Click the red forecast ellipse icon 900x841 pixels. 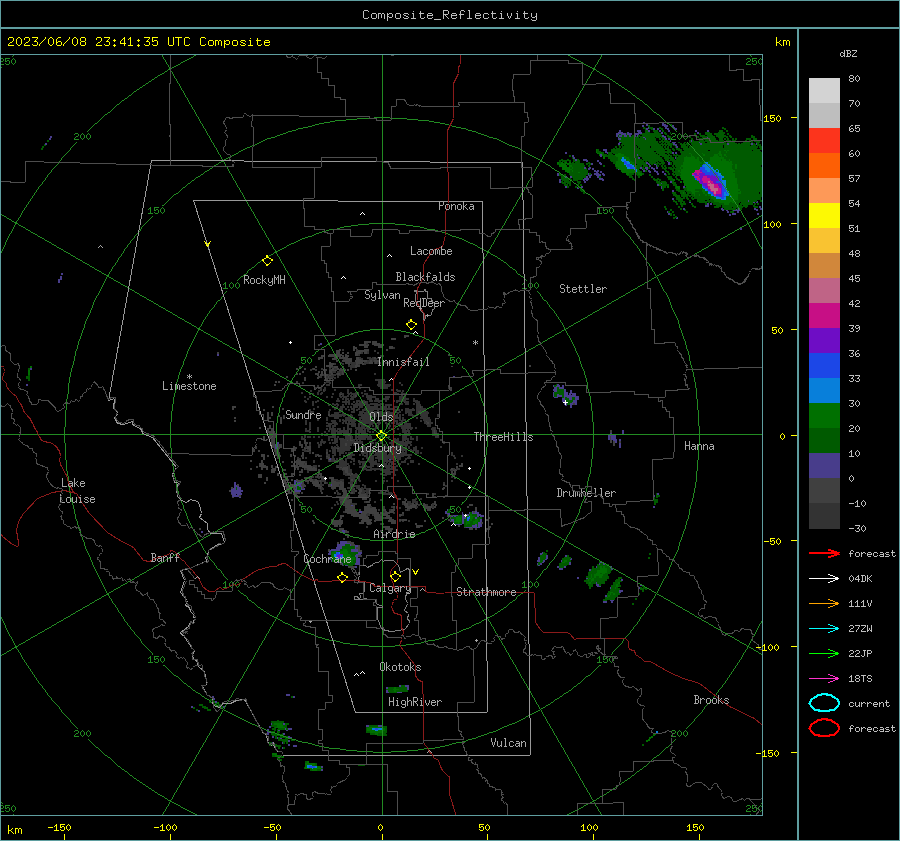pos(824,728)
